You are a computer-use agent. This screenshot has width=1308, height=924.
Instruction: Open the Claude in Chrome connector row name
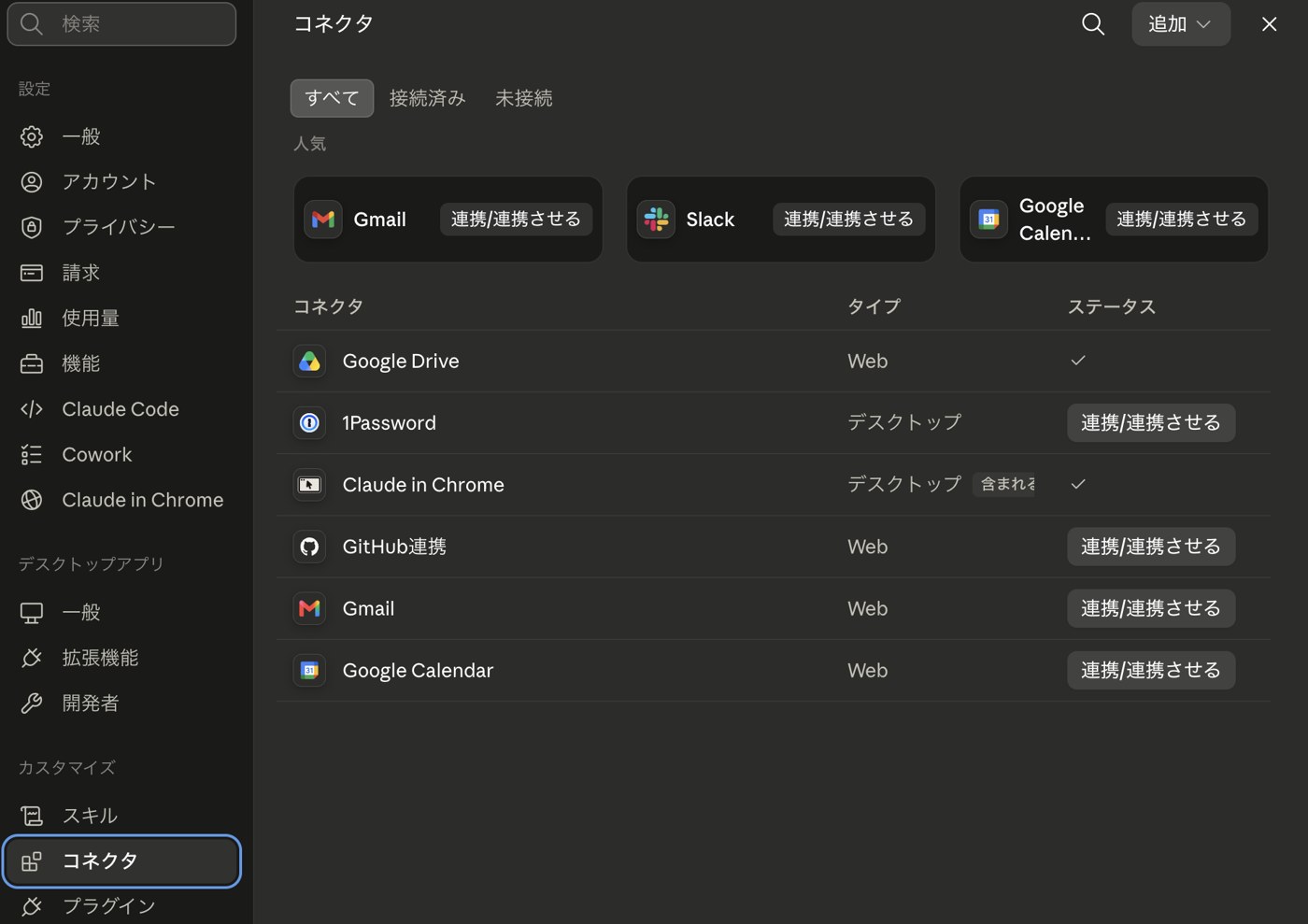(423, 485)
